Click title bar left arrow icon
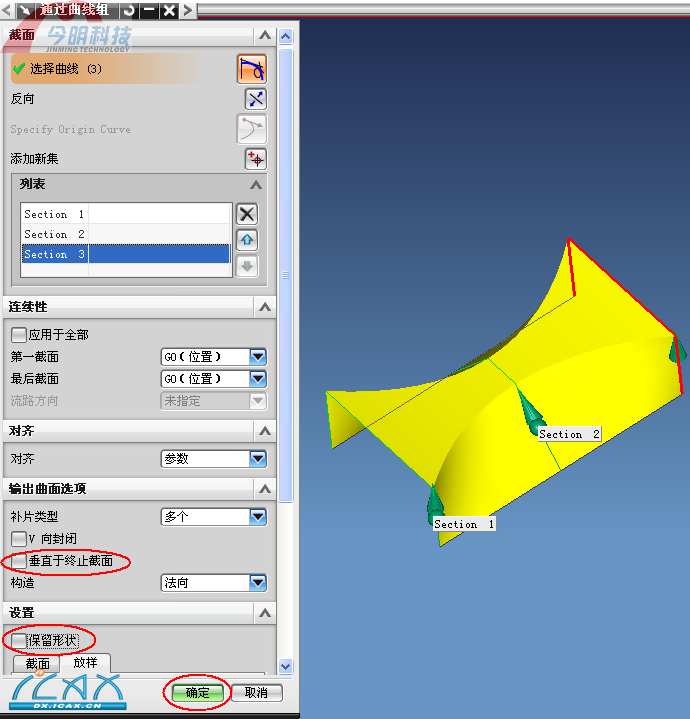The image size is (690, 719). tap(6, 10)
